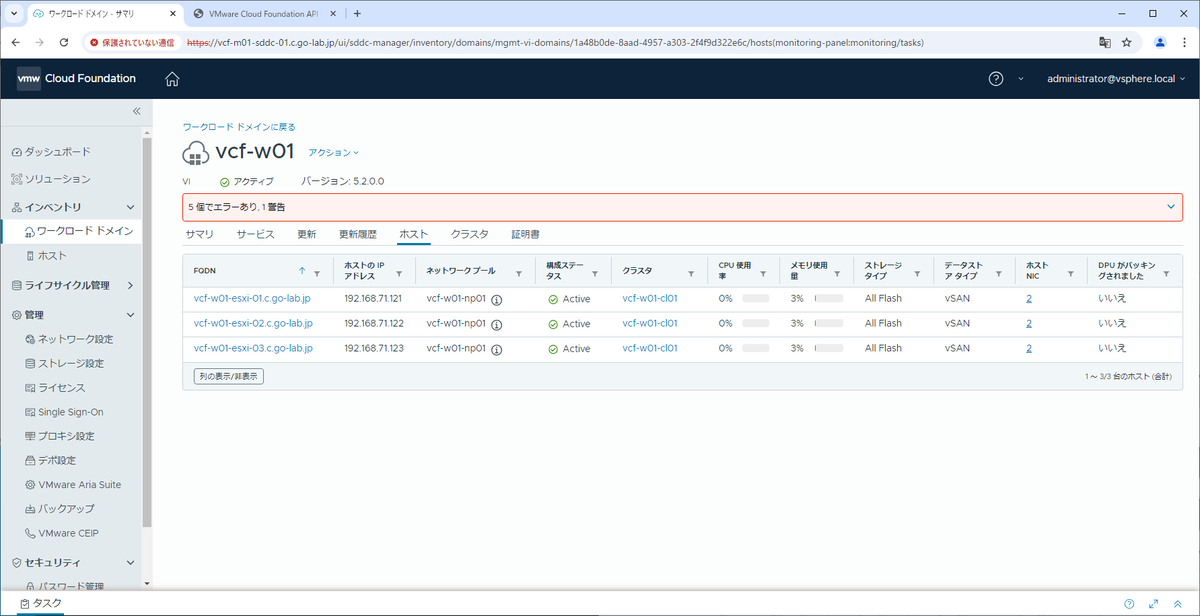Open administrator@vsphere.local user dropdown
Viewport: 1200px width, 616px height.
(x=1116, y=79)
